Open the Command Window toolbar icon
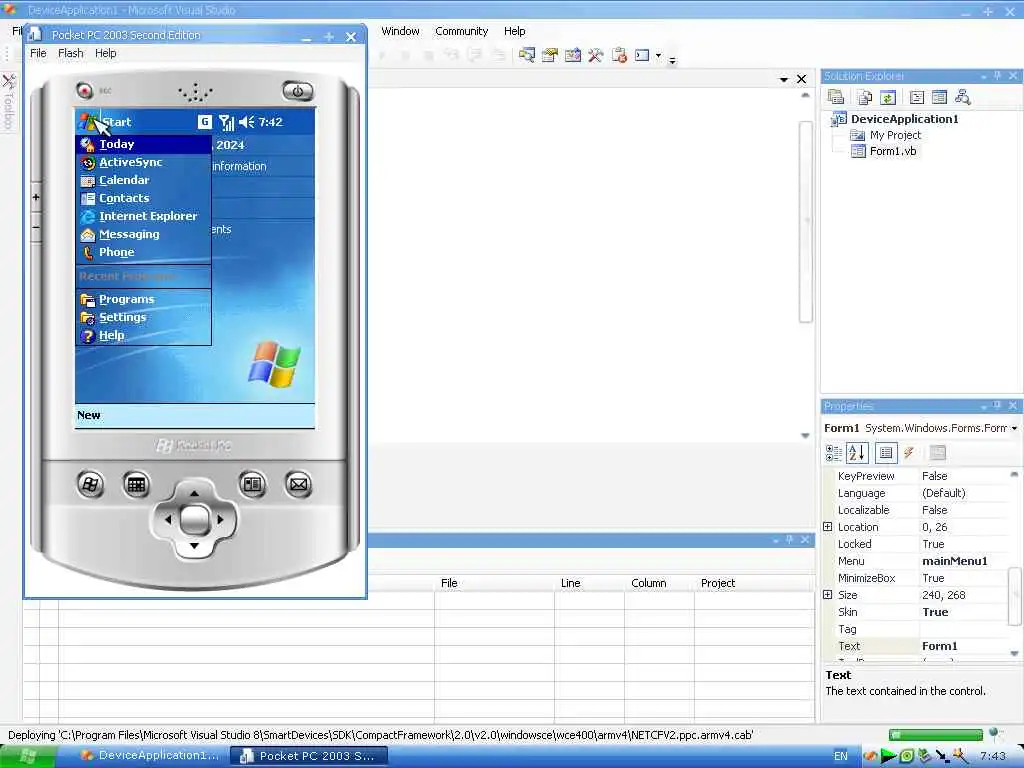The image size is (1024, 768). click(x=643, y=56)
